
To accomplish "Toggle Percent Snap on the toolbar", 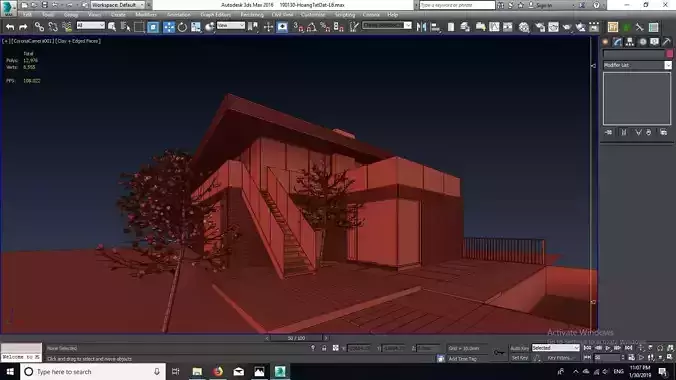I will tap(325, 27).
